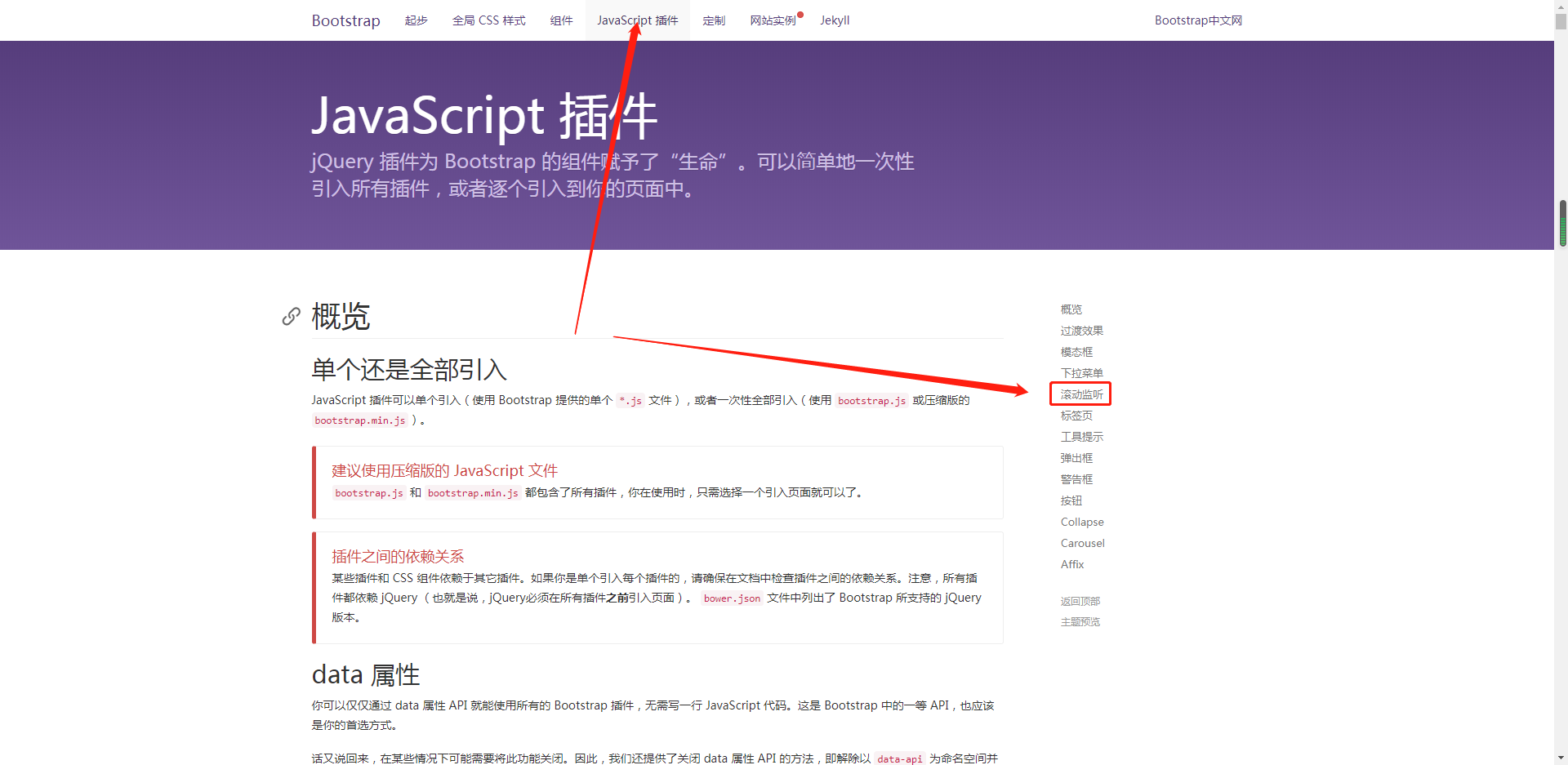Viewport: 1568px width, 765px height.
Task: Click 建议使用压缩版的 JavaScript 文件 callout title
Action: click(445, 471)
